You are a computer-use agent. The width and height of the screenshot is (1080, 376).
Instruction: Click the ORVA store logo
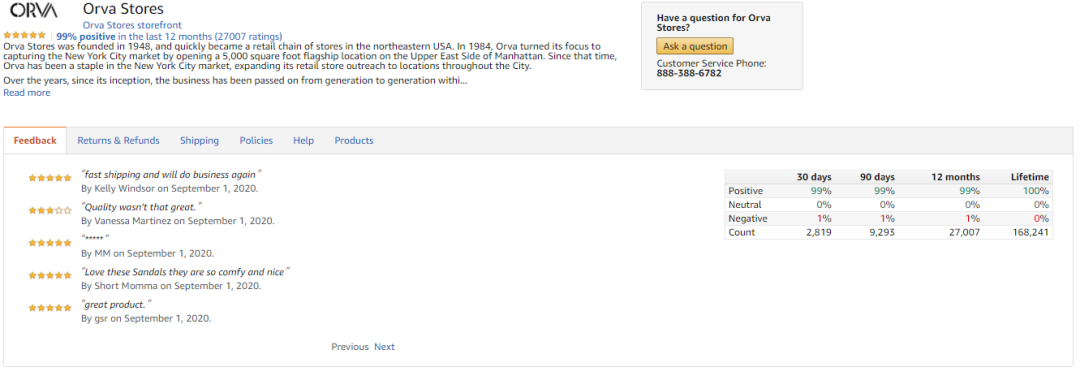[34, 11]
